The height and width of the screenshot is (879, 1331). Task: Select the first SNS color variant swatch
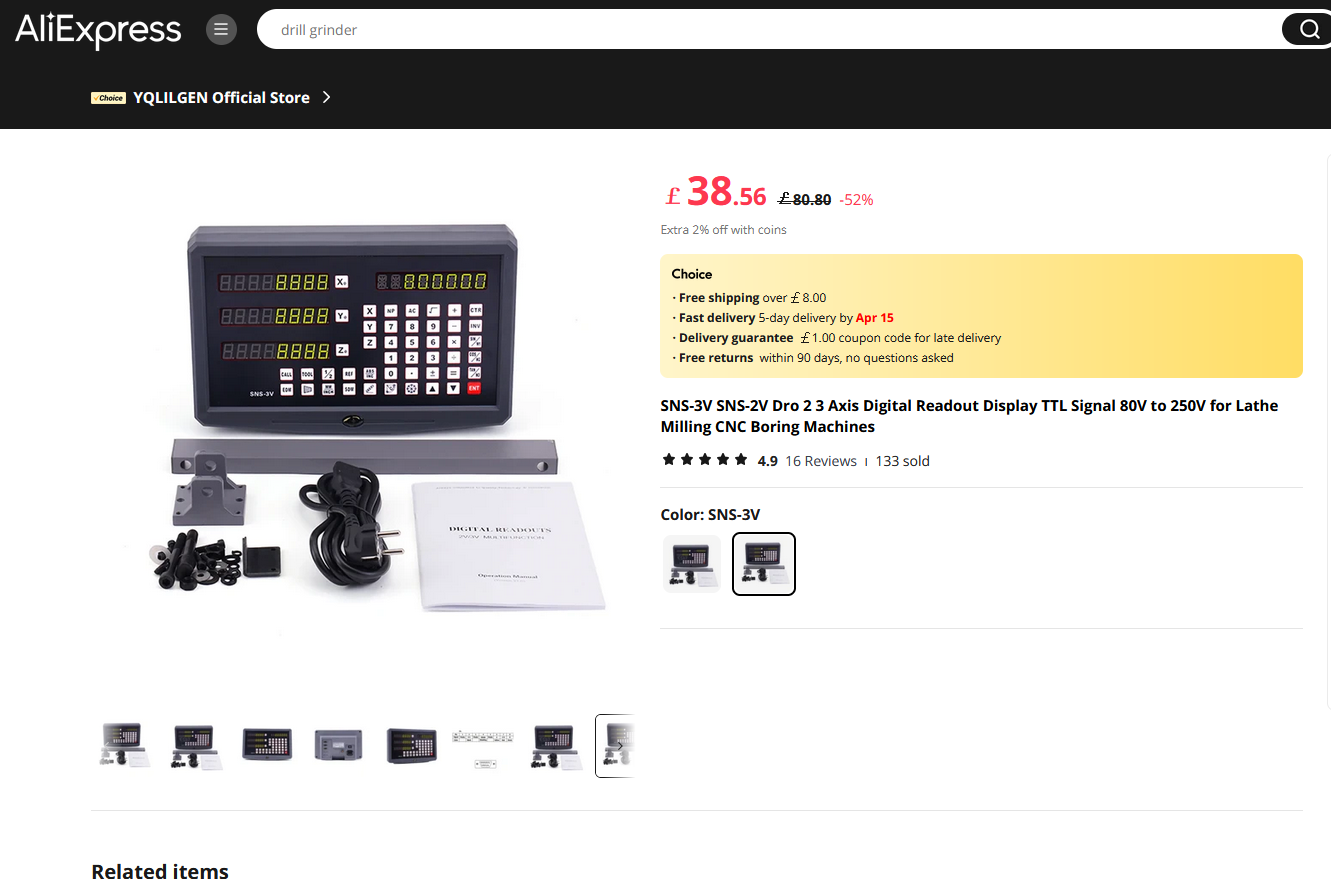pos(692,564)
